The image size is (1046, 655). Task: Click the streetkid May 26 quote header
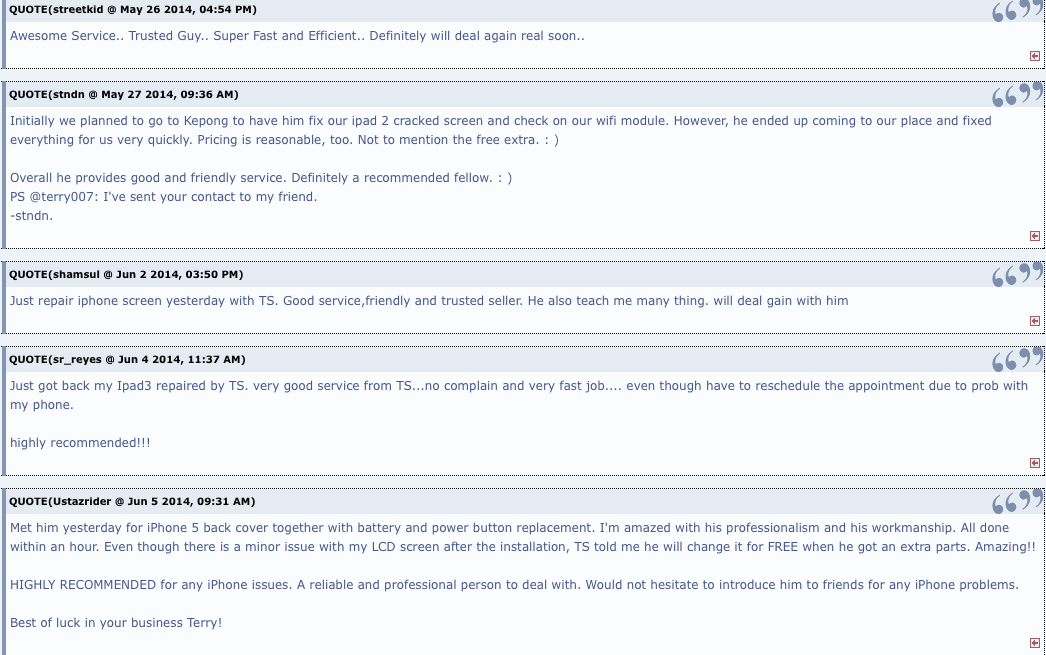click(133, 9)
